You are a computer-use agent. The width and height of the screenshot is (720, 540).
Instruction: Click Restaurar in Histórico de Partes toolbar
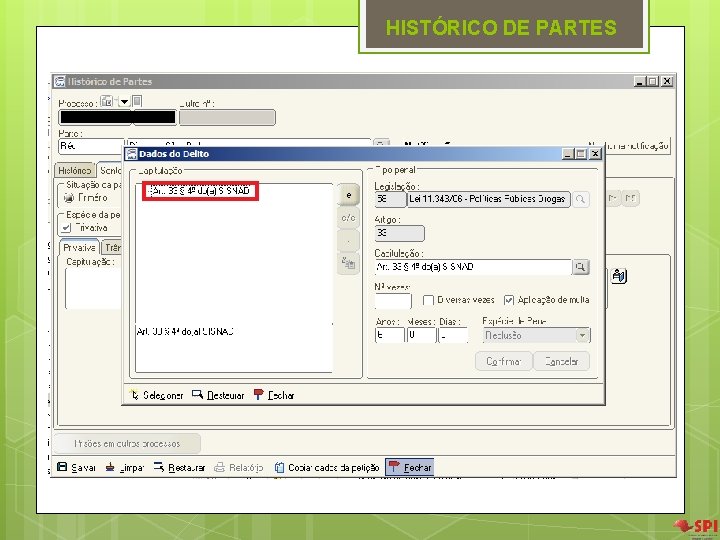tap(179, 467)
